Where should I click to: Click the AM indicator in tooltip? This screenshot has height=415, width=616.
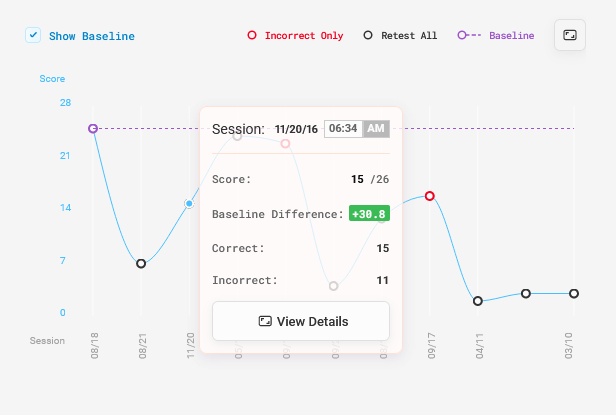tap(376, 129)
